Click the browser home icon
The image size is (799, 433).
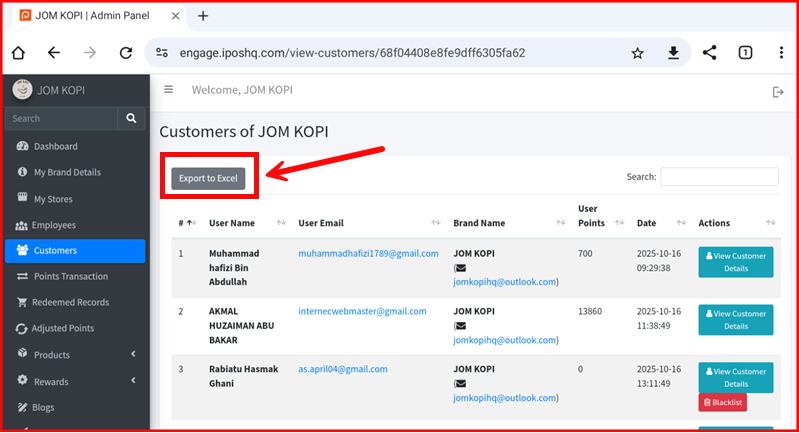[18, 53]
